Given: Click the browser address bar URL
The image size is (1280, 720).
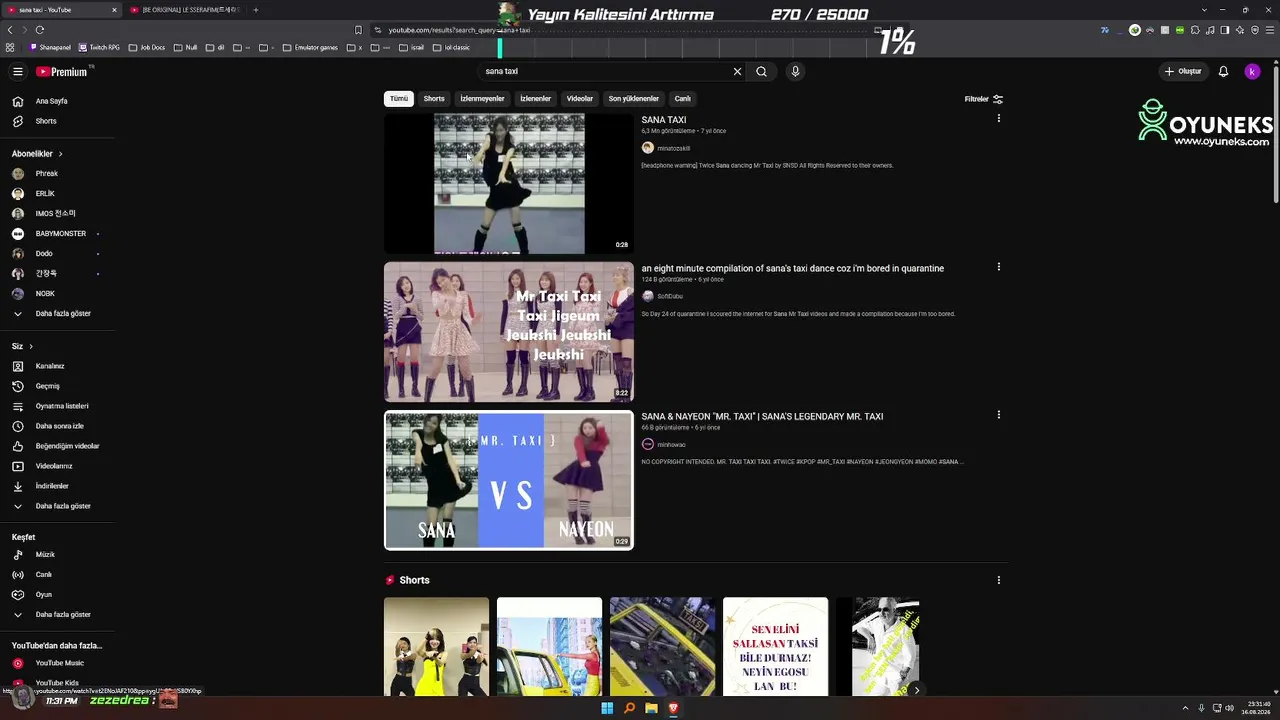Looking at the screenshot, I should 459,30.
